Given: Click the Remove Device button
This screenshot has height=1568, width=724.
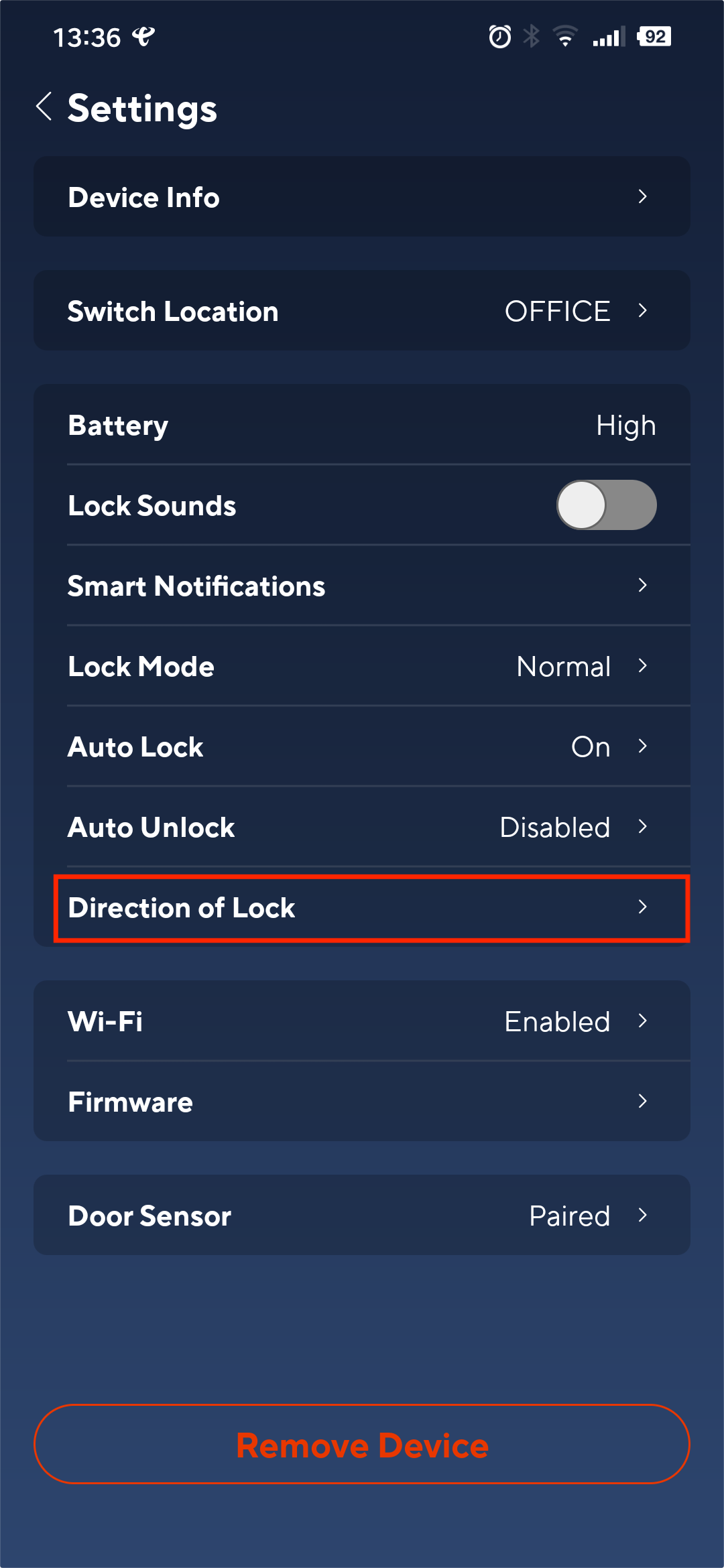Looking at the screenshot, I should [362, 1444].
